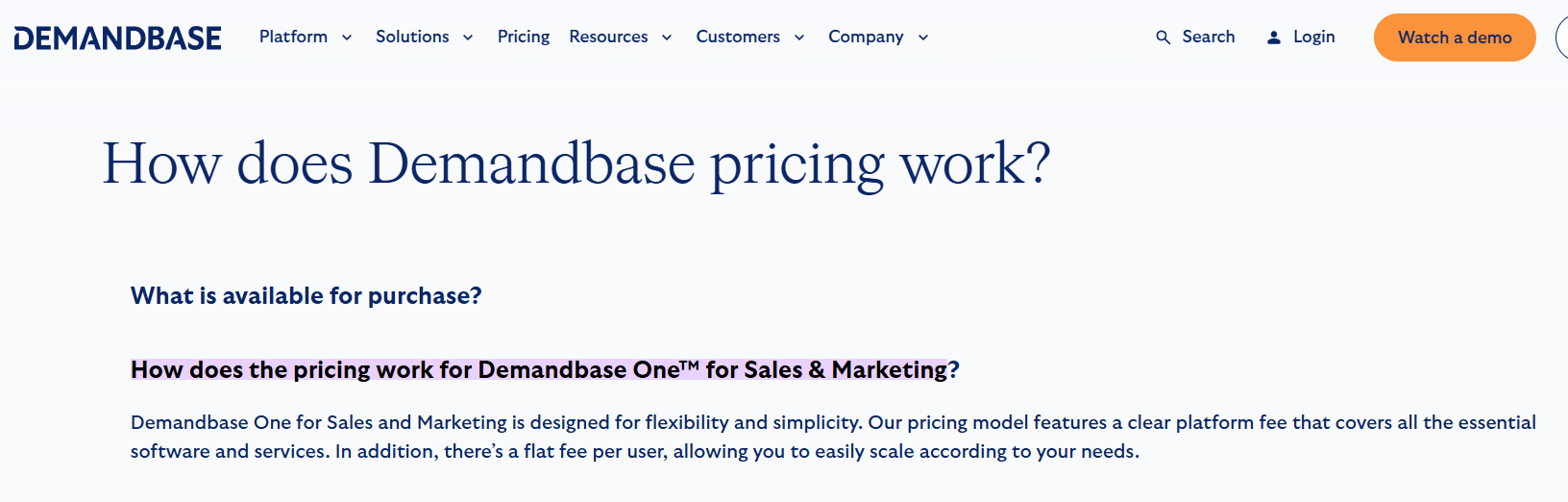Select Customers in the navigation bar
The height and width of the screenshot is (502, 1568).
pos(738,37)
